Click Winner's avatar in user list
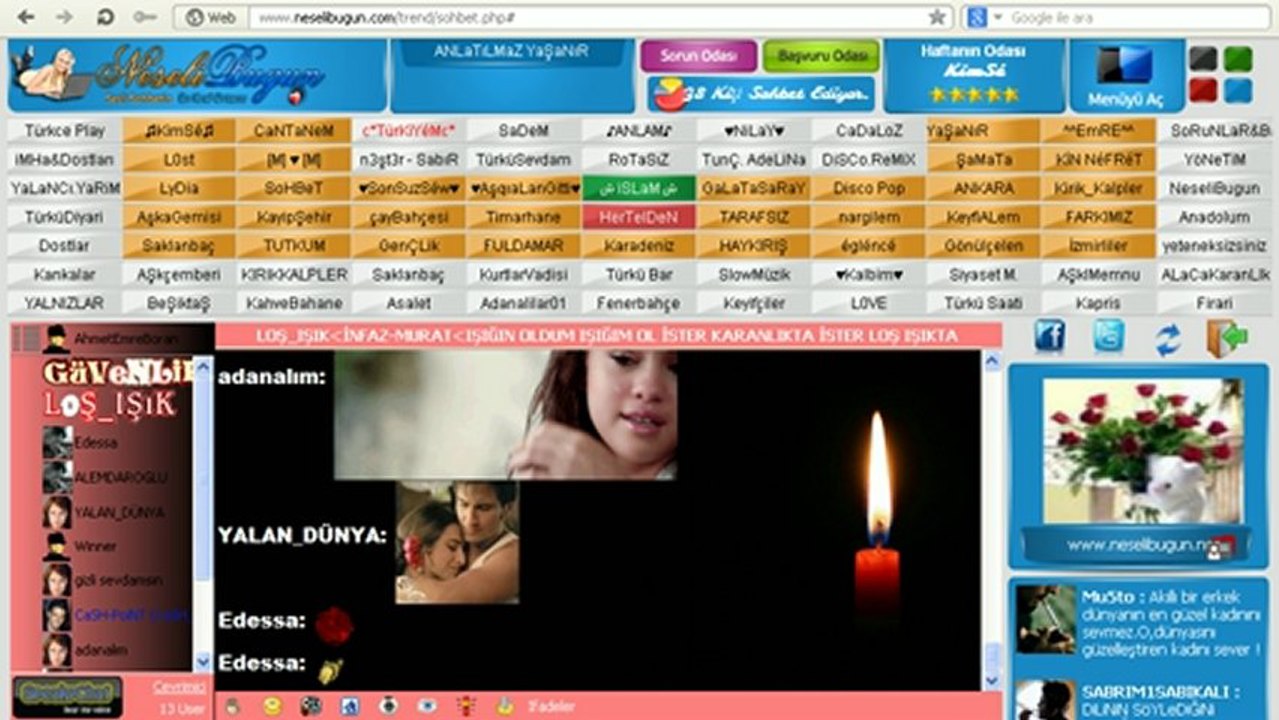Image resolution: width=1279 pixels, height=720 pixels. point(57,546)
